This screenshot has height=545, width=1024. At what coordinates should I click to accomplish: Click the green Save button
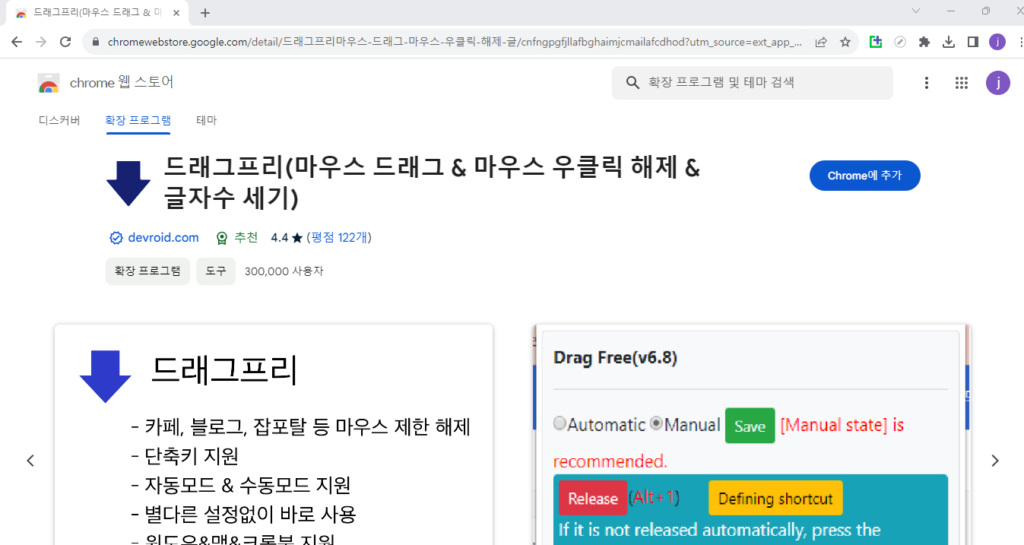coord(750,426)
